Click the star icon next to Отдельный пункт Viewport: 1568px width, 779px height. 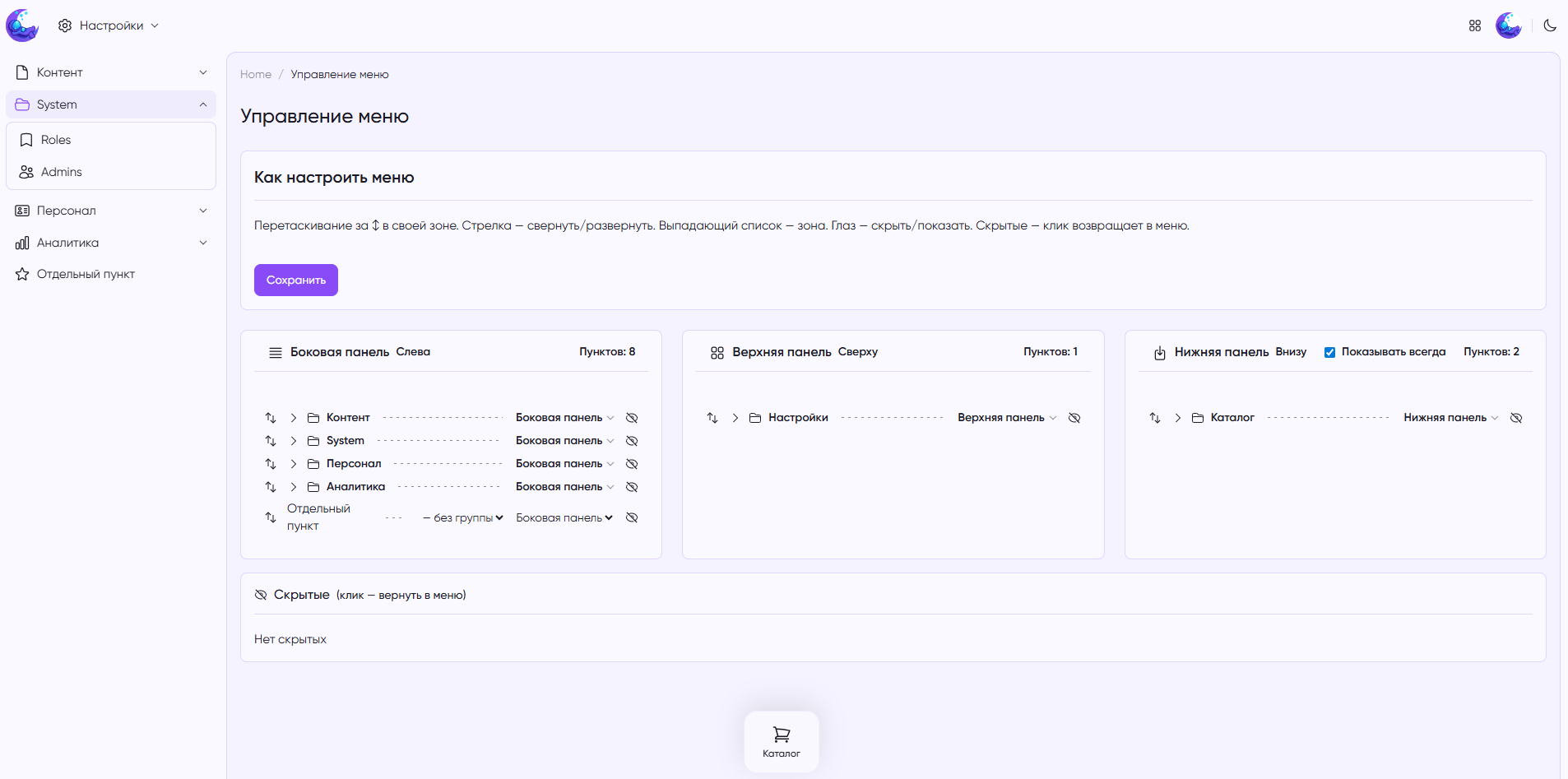[x=21, y=273]
